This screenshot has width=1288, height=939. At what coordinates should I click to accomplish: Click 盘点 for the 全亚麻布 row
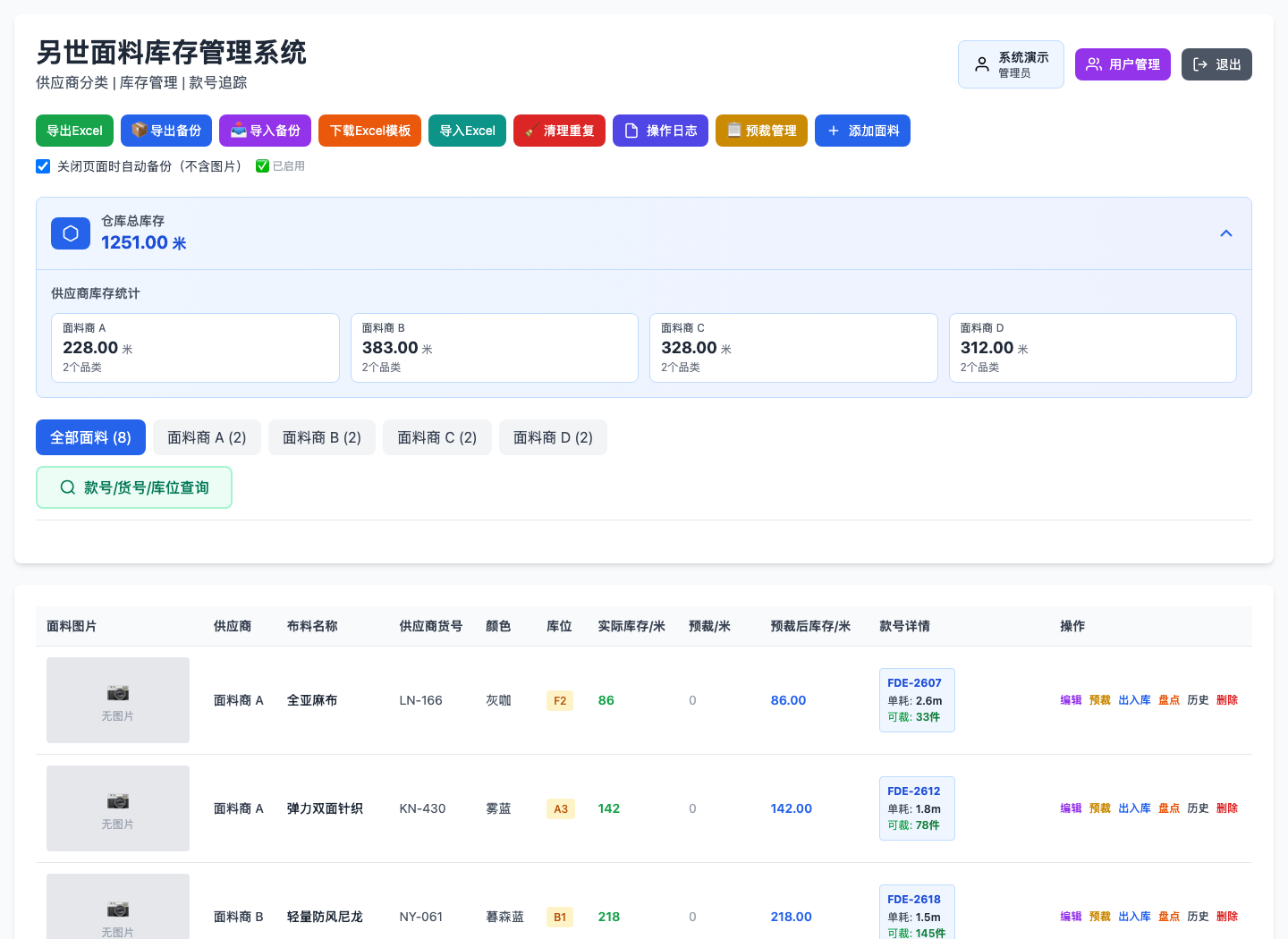(1169, 700)
